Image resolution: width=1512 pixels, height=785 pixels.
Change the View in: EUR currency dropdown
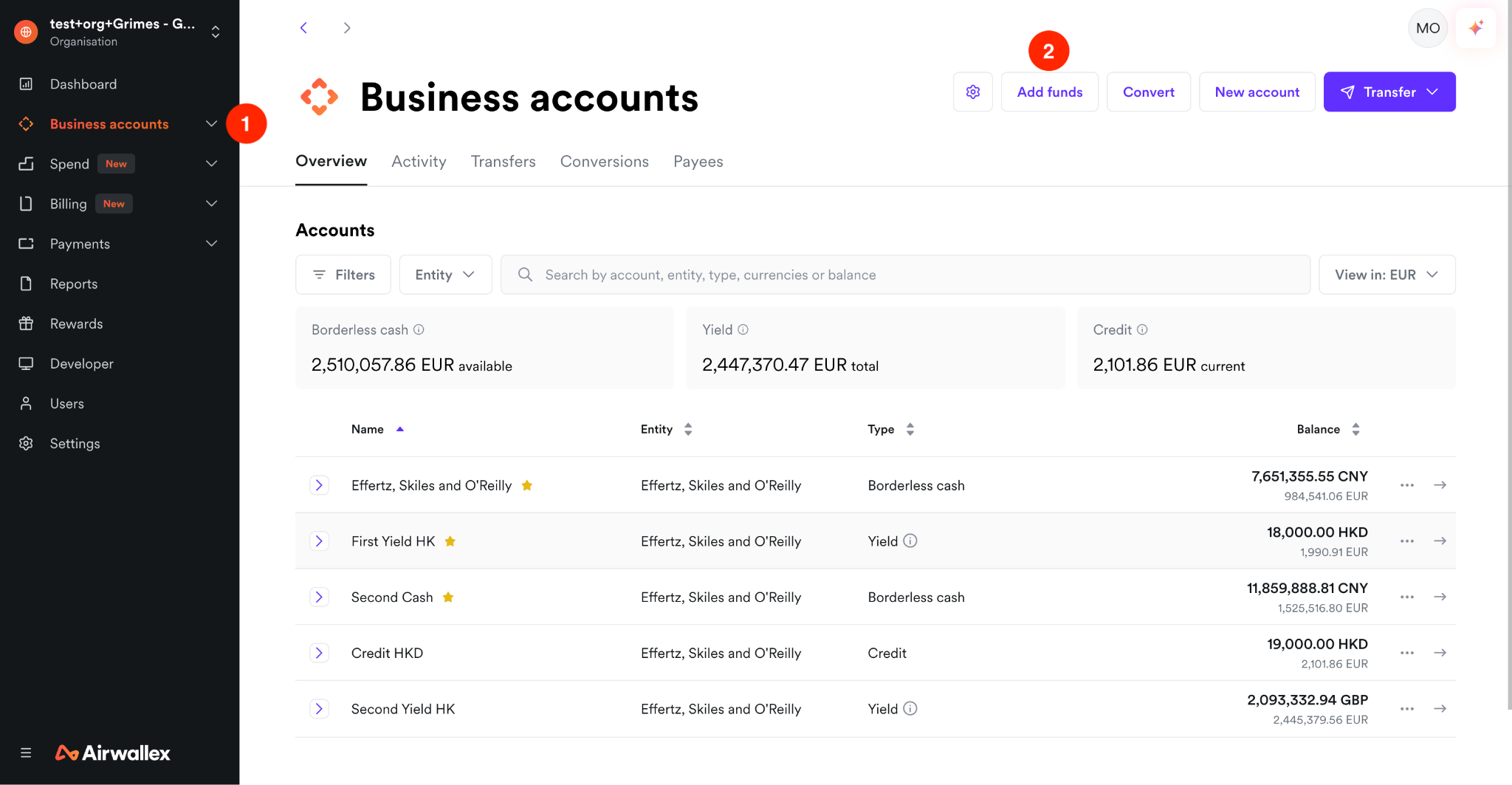click(1386, 275)
